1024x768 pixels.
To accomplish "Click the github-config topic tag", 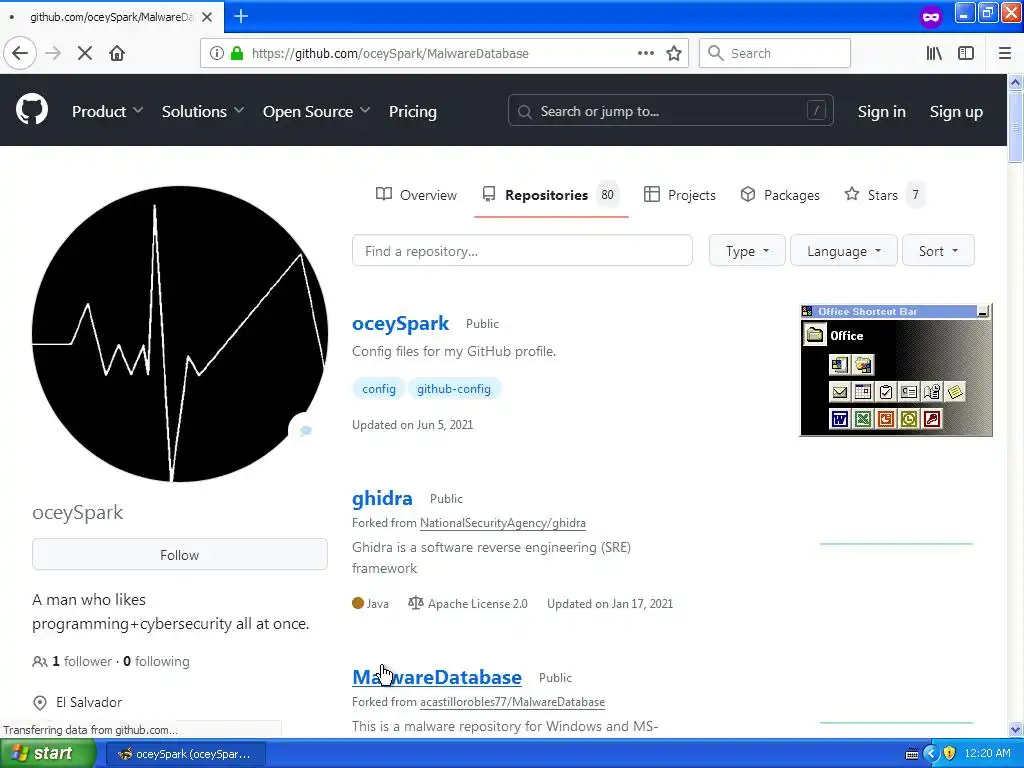I will click(x=454, y=389).
